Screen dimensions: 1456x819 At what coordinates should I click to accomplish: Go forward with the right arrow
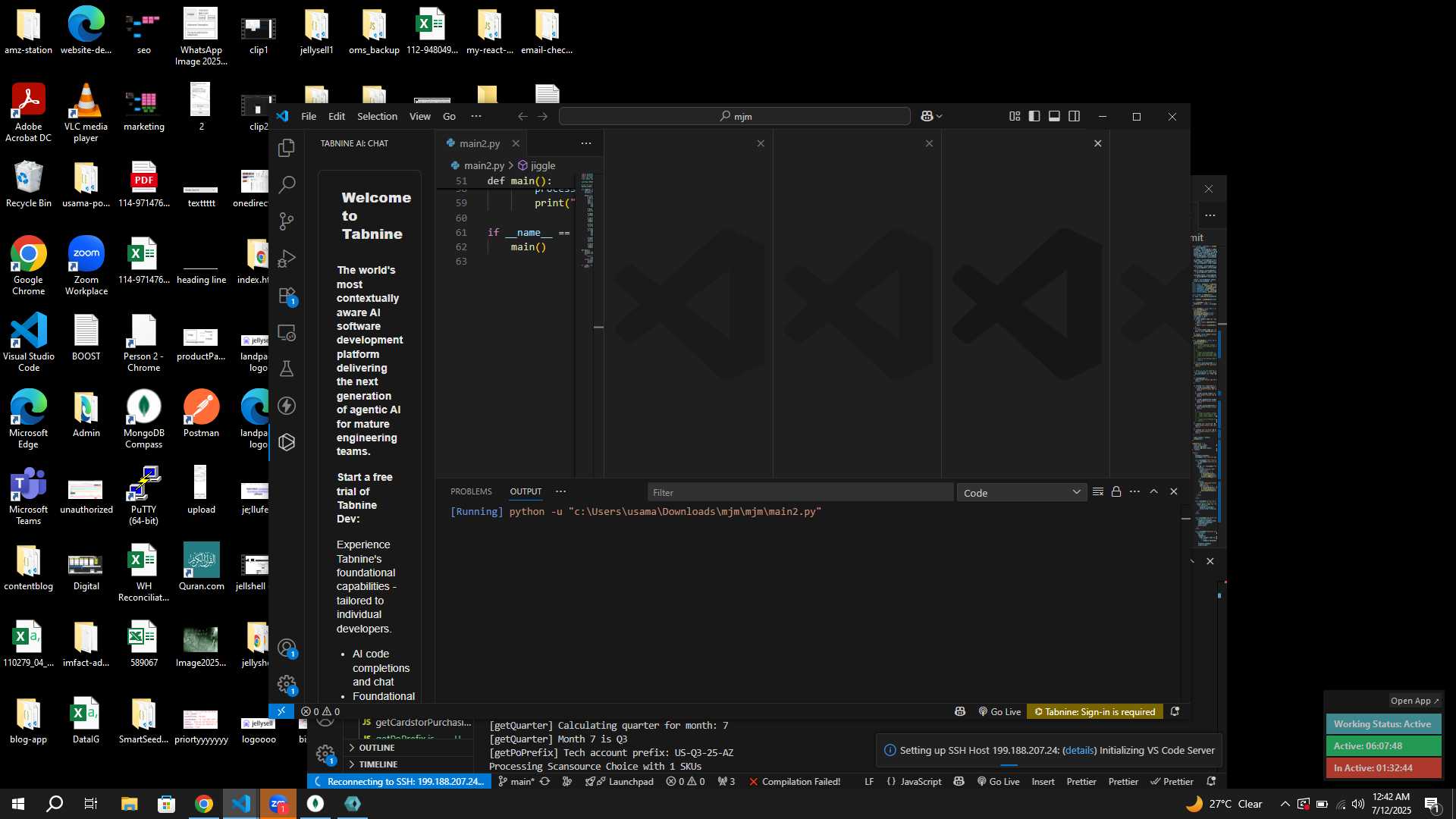coord(542,116)
